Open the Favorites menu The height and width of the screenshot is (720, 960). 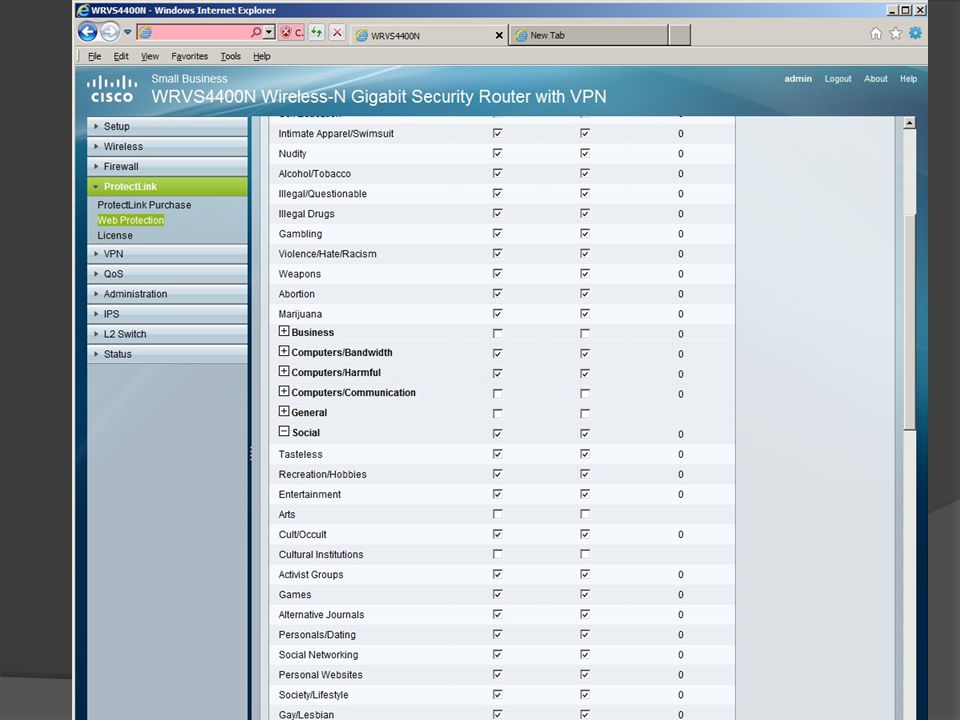(190, 56)
